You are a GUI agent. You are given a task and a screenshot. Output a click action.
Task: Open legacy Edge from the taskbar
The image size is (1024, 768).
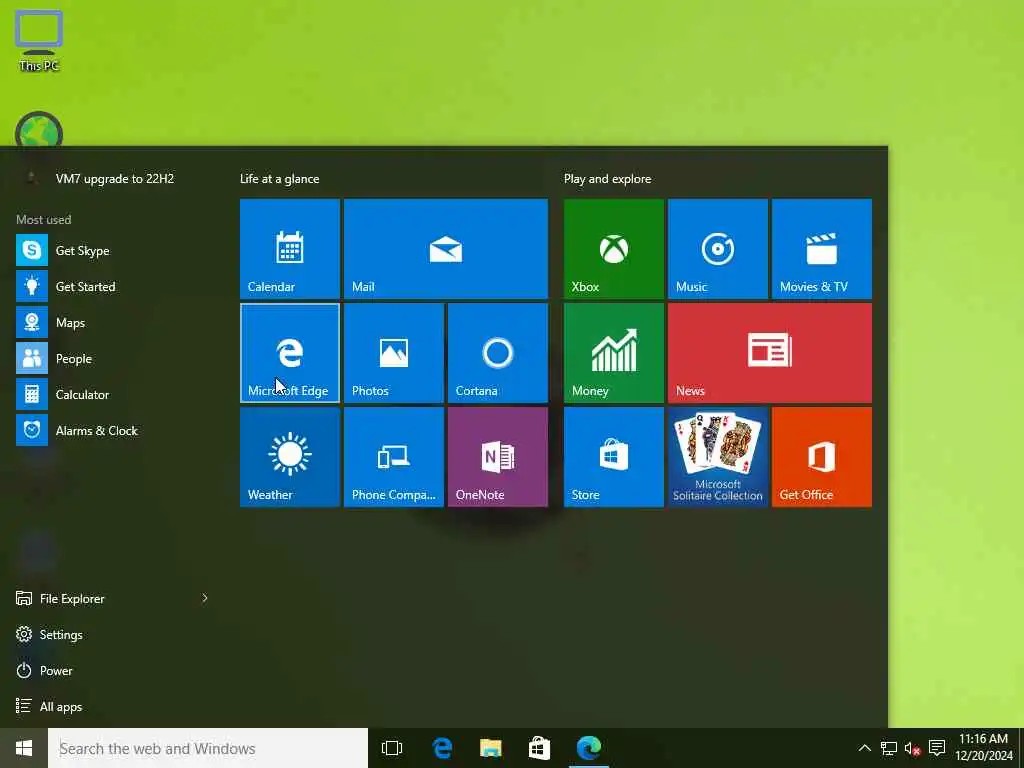[441, 748]
